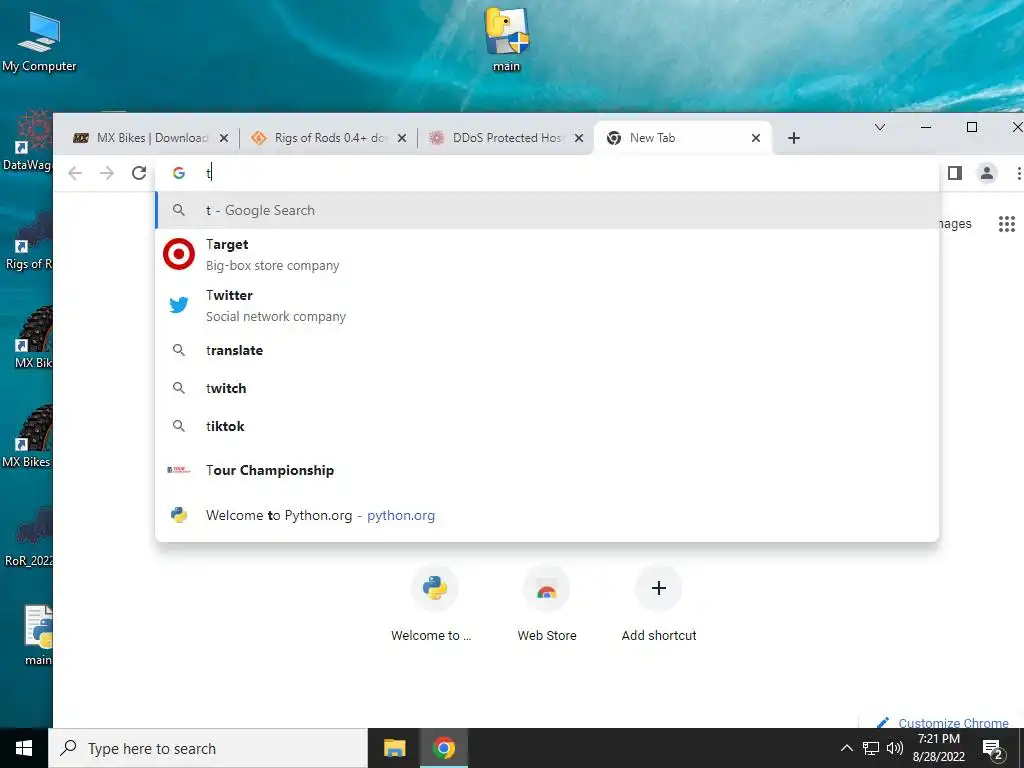Click the Google G icon in omnibox
Screen dimensions: 1024x768
pos(178,173)
